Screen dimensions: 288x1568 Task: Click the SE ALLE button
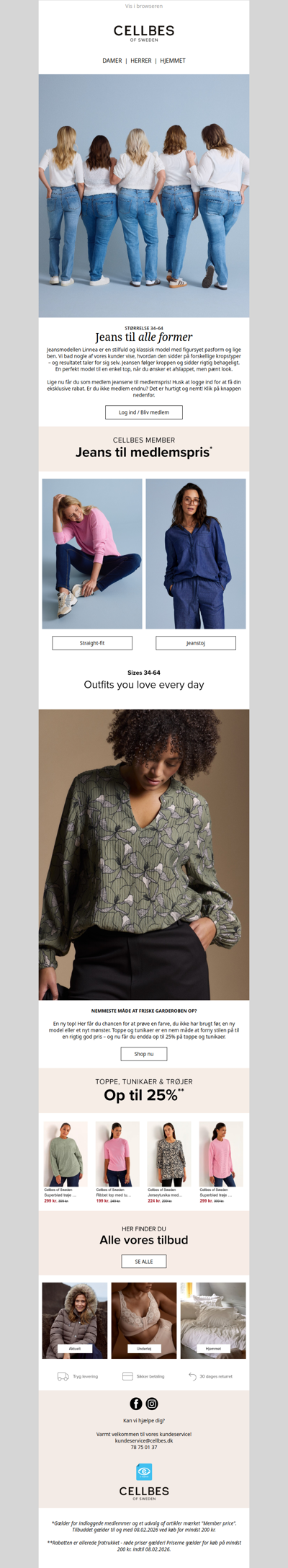click(144, 1262)
